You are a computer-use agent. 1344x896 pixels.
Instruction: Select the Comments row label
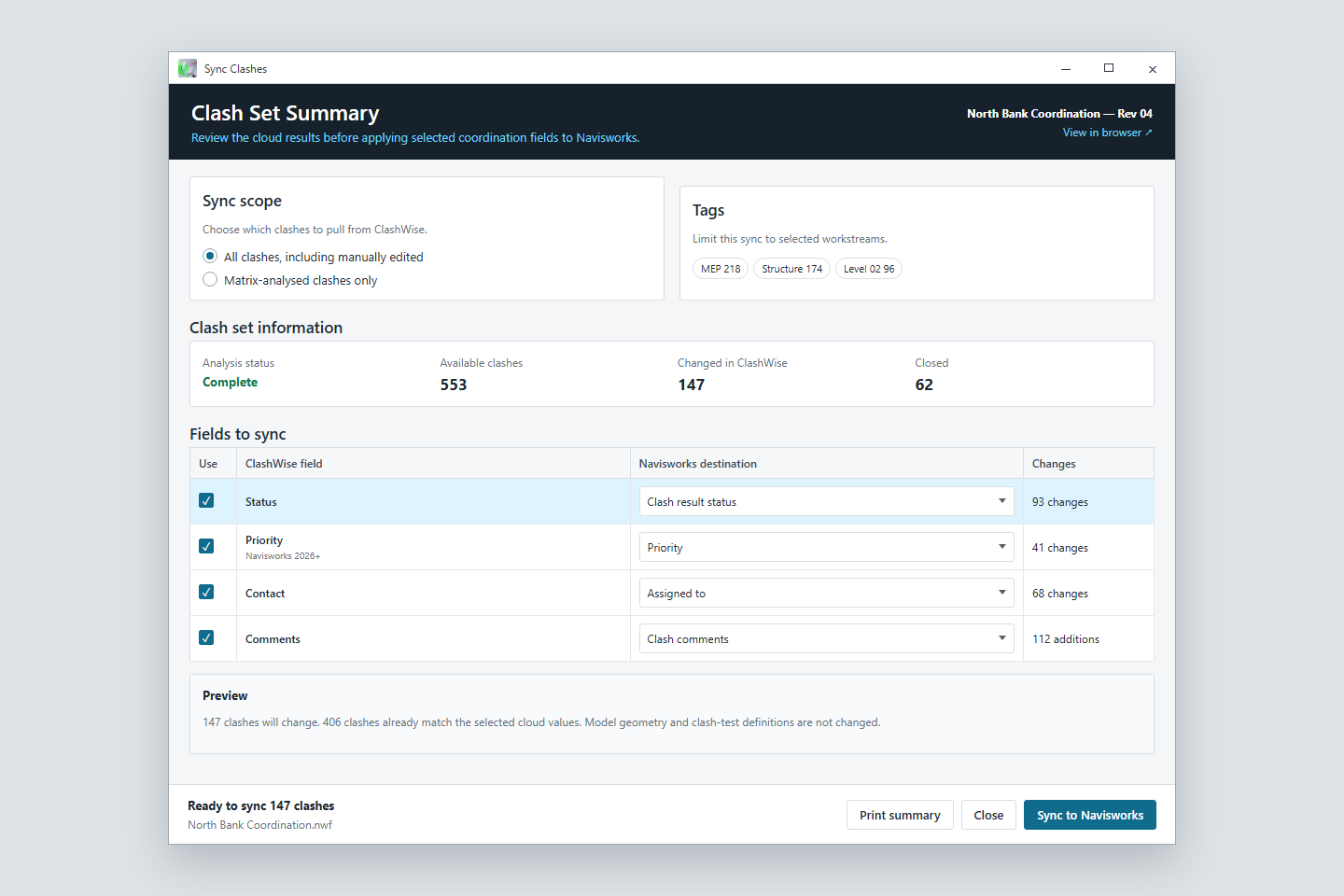[x=273, y=639]
